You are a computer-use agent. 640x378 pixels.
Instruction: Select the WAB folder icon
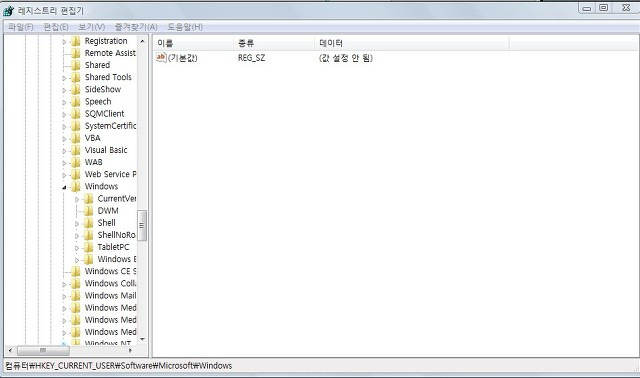point(76,162)
